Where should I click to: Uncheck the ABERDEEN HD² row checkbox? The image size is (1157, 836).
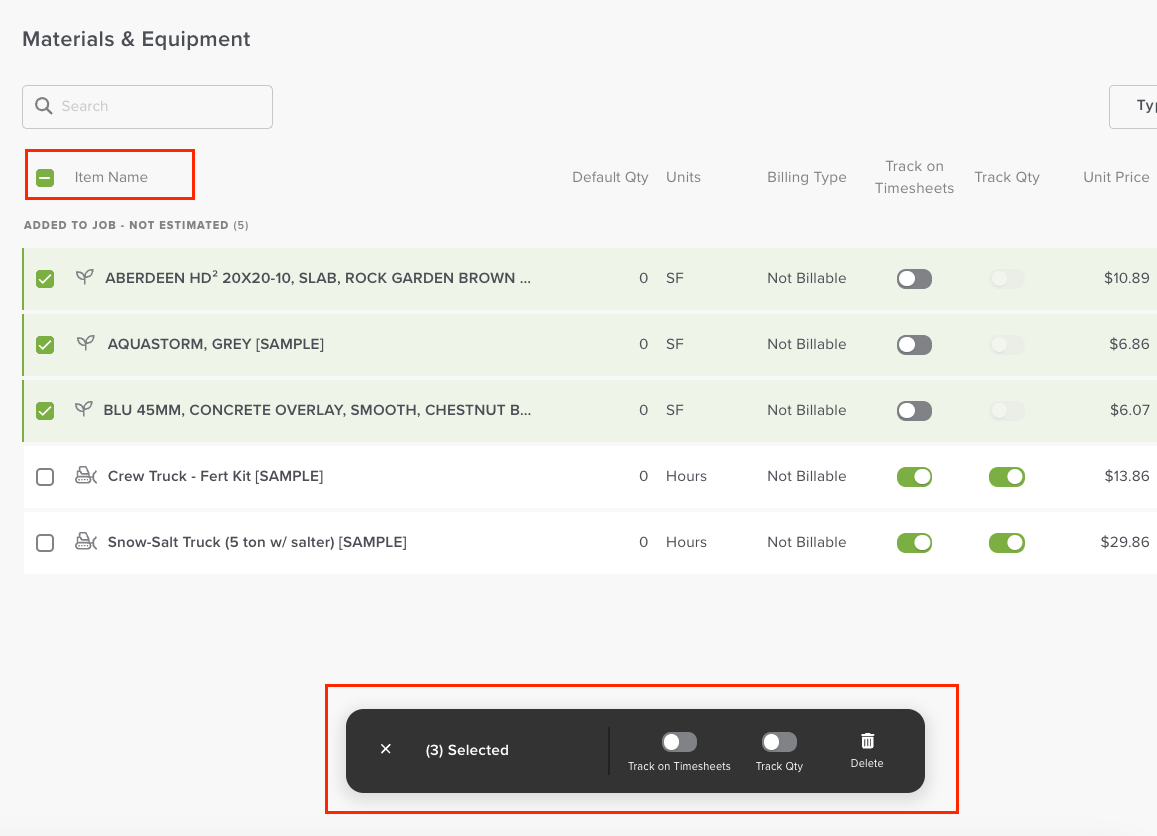pyautogui.click(x=45, y=279)
